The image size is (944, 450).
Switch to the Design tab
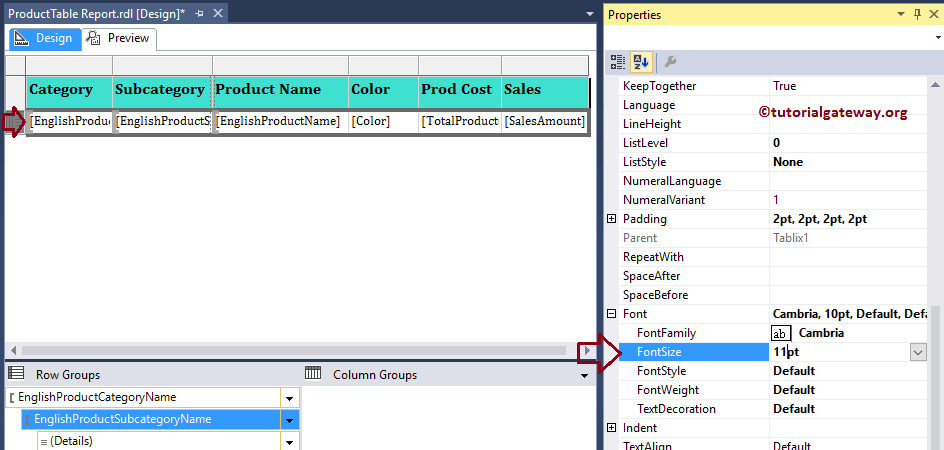pyautogui.click(x=43, y=38)
